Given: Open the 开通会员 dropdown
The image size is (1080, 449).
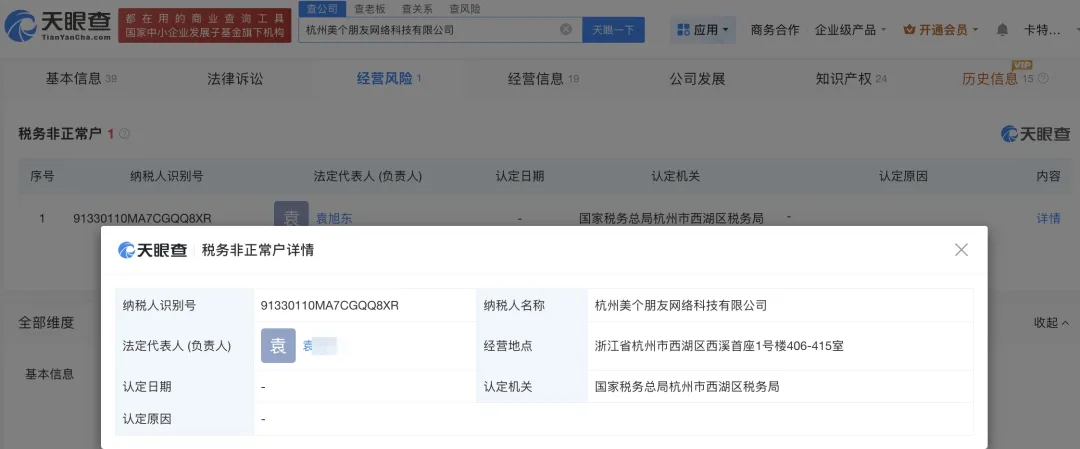Looking at the screenshot, I should click(x=941, y=30).
